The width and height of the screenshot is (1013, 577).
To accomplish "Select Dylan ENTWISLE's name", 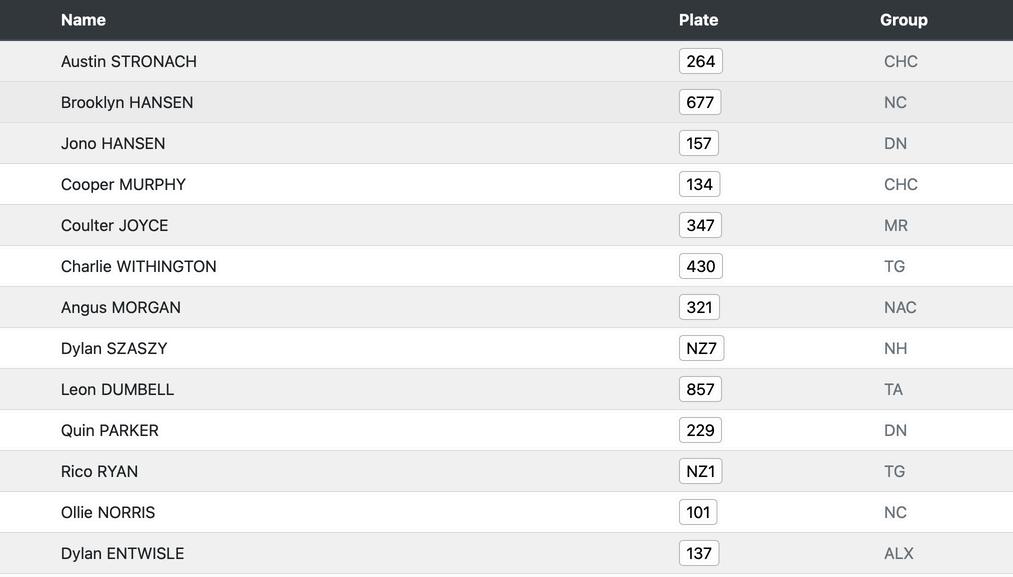I will point(122,553).
